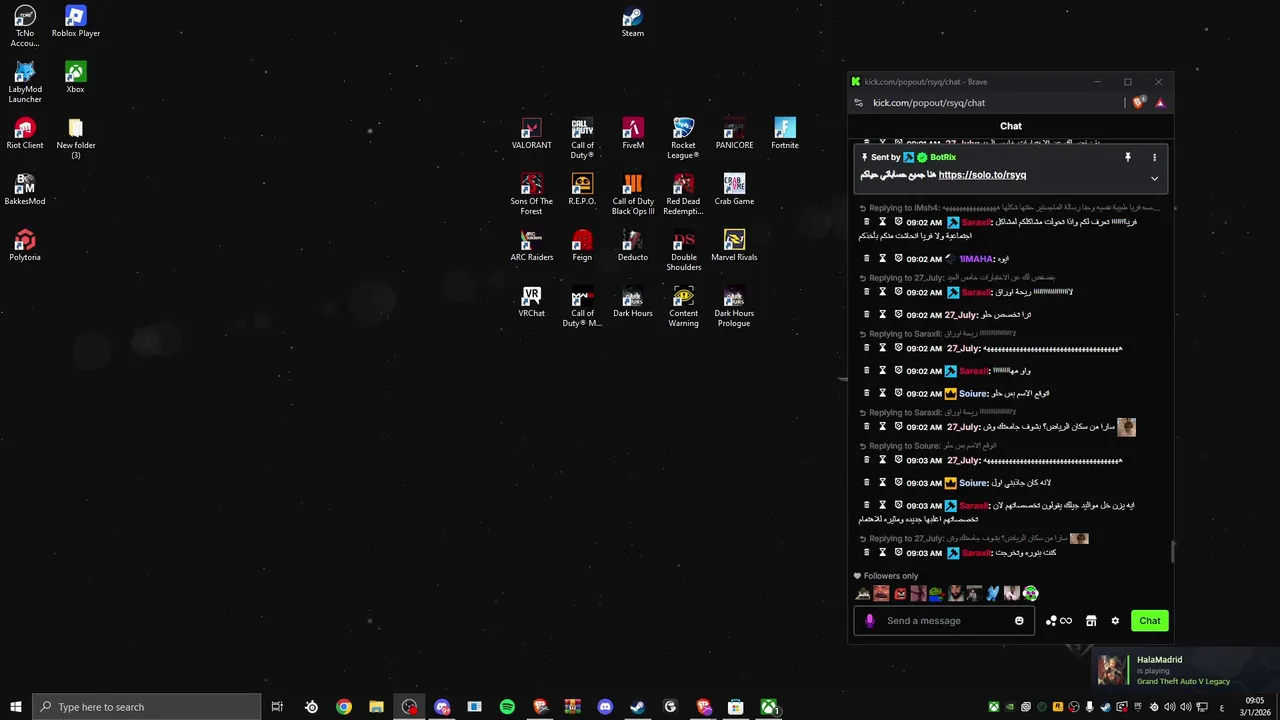Viewport: 1280px width, 720px height.
Task: Expand the pinned BotRix message chevron
Action: [1154, 179]
